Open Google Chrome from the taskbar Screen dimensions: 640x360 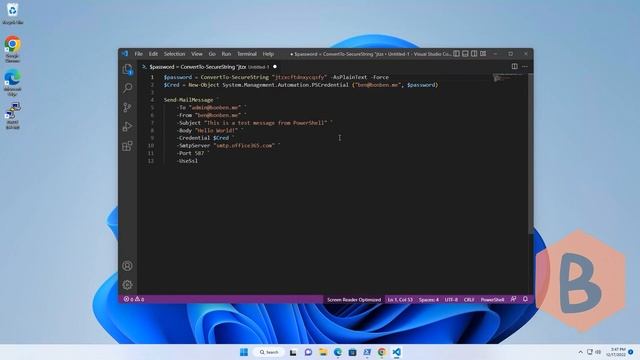pyautogui.click(x=382, y=352)
